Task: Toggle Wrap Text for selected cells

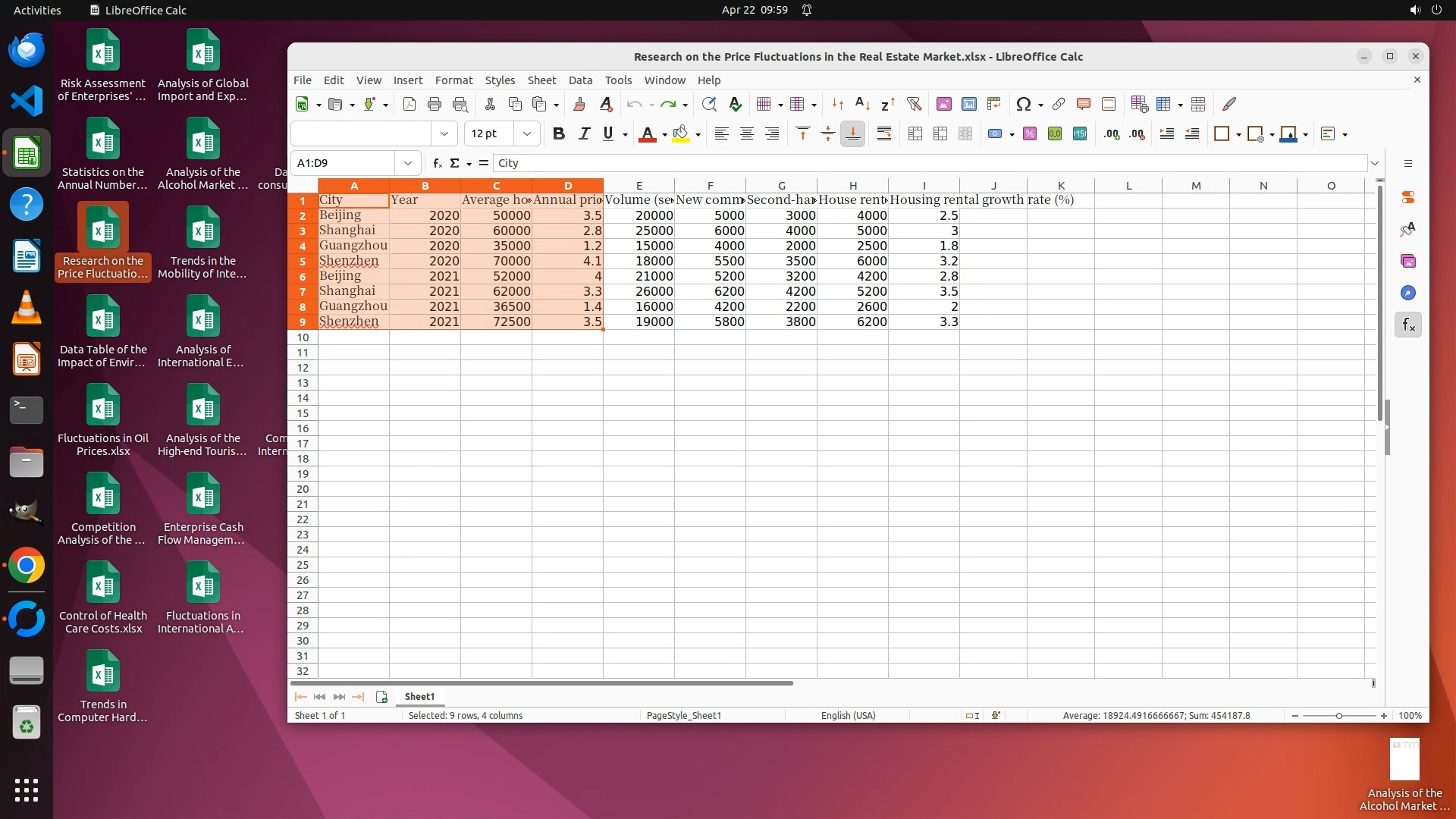Action: pyautogui.click(x=883, y=134)
